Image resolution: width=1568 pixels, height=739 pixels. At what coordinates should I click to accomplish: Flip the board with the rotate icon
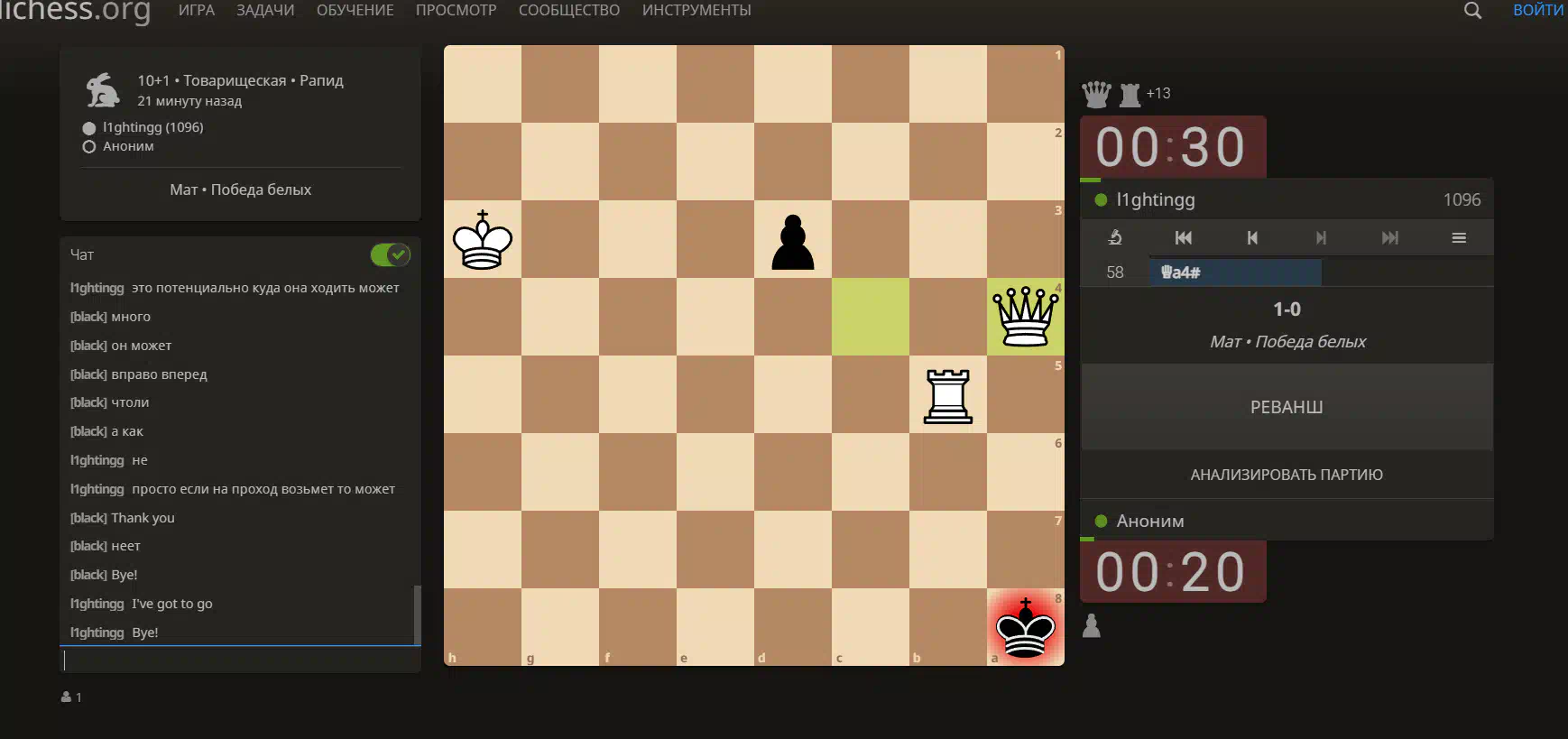tap(1115, 237)
